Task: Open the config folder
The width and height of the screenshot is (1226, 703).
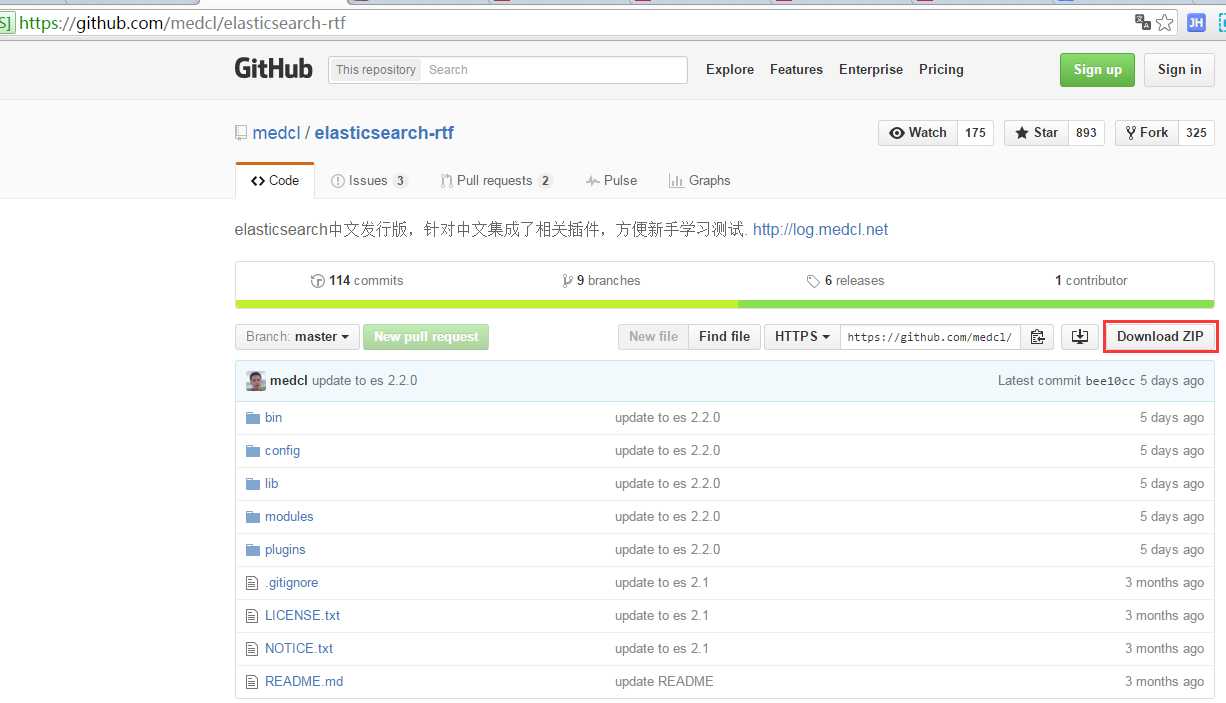Action: [x=282, y=450]
